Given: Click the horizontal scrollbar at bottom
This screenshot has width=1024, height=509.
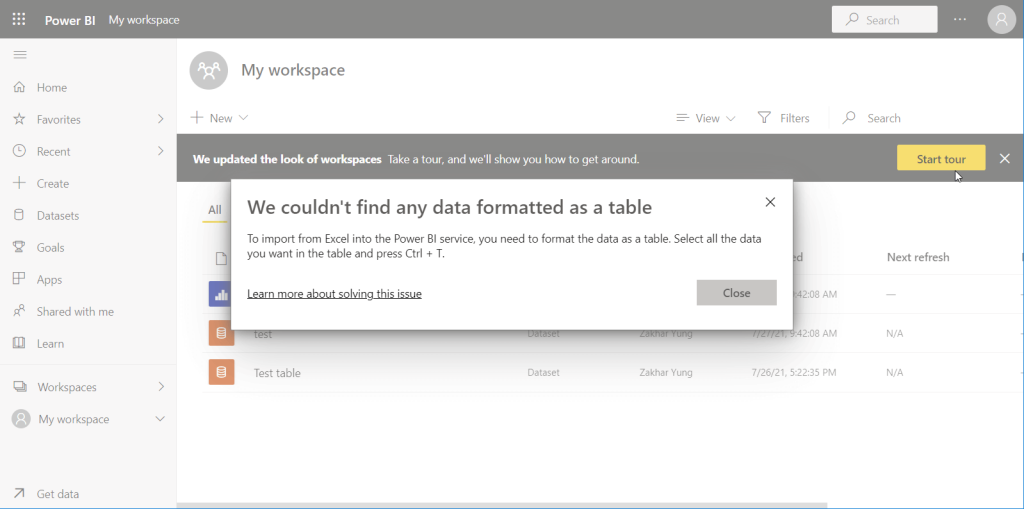Looking at the screenshot, I should [x=502, y=505].
